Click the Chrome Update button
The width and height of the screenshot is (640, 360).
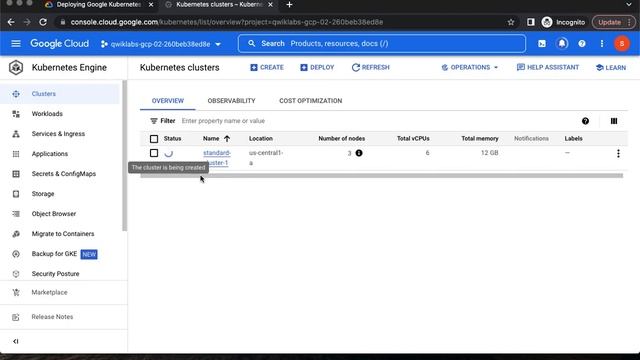point(613,22)
